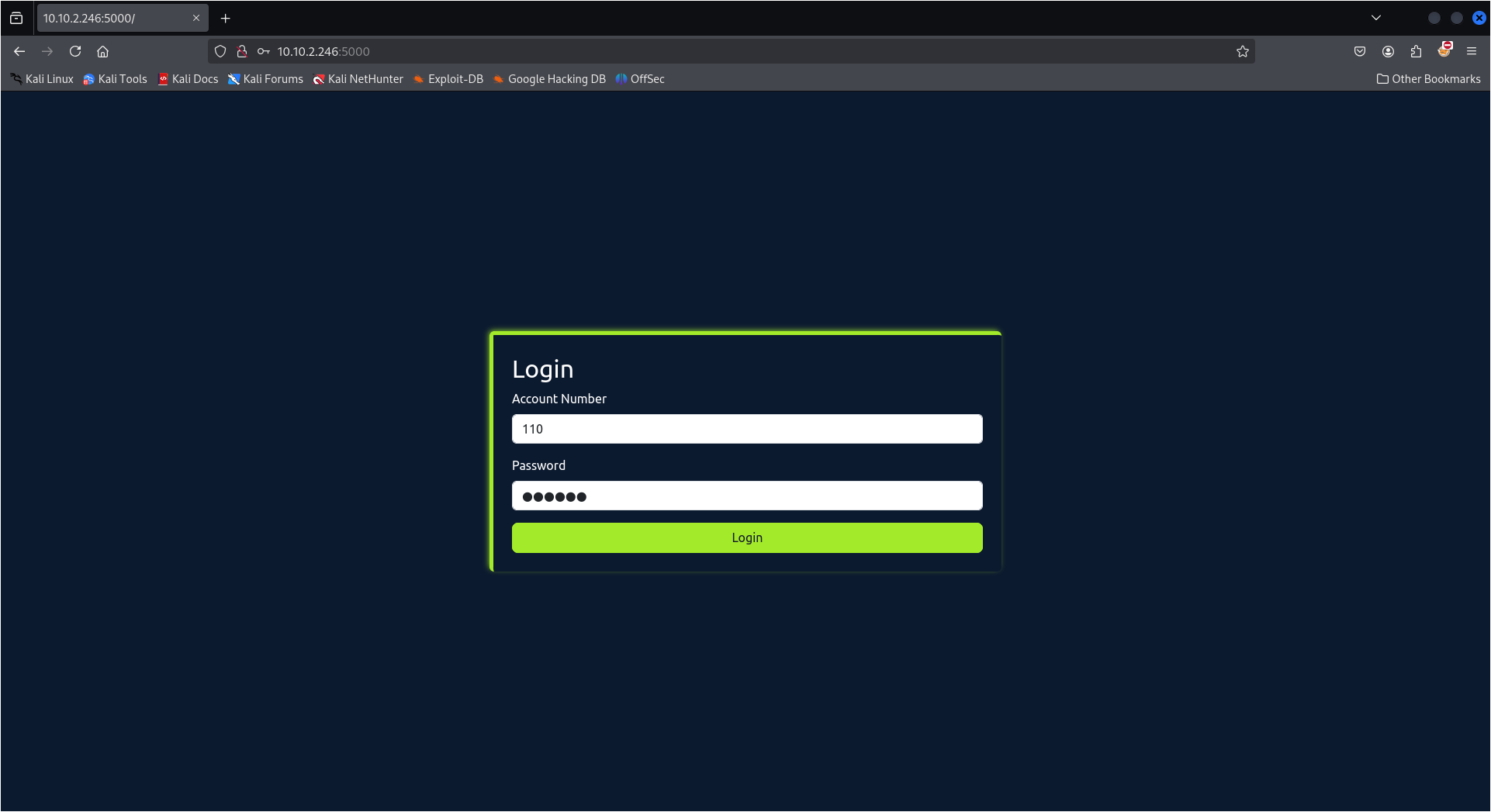This screenshot has height=812, width=1491.
Task: Open the OffSec bookmark
Action: click(640, 79)
